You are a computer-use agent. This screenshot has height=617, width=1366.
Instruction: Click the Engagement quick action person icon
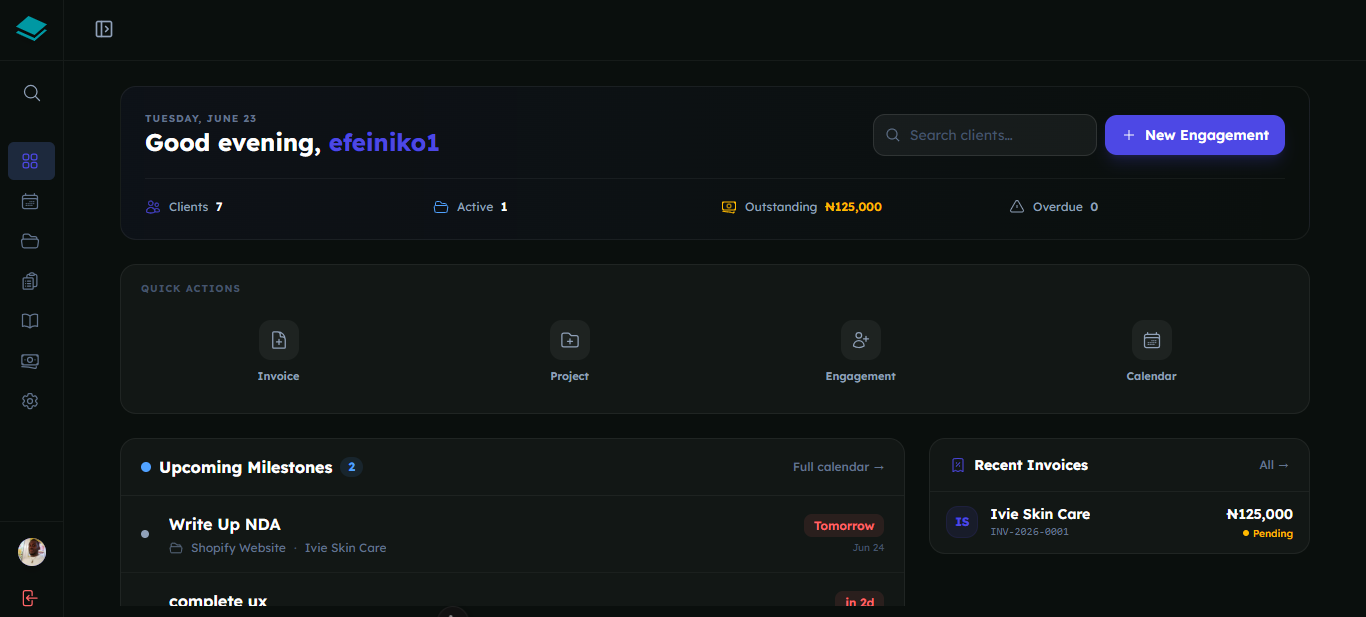(x=861, y=340)
